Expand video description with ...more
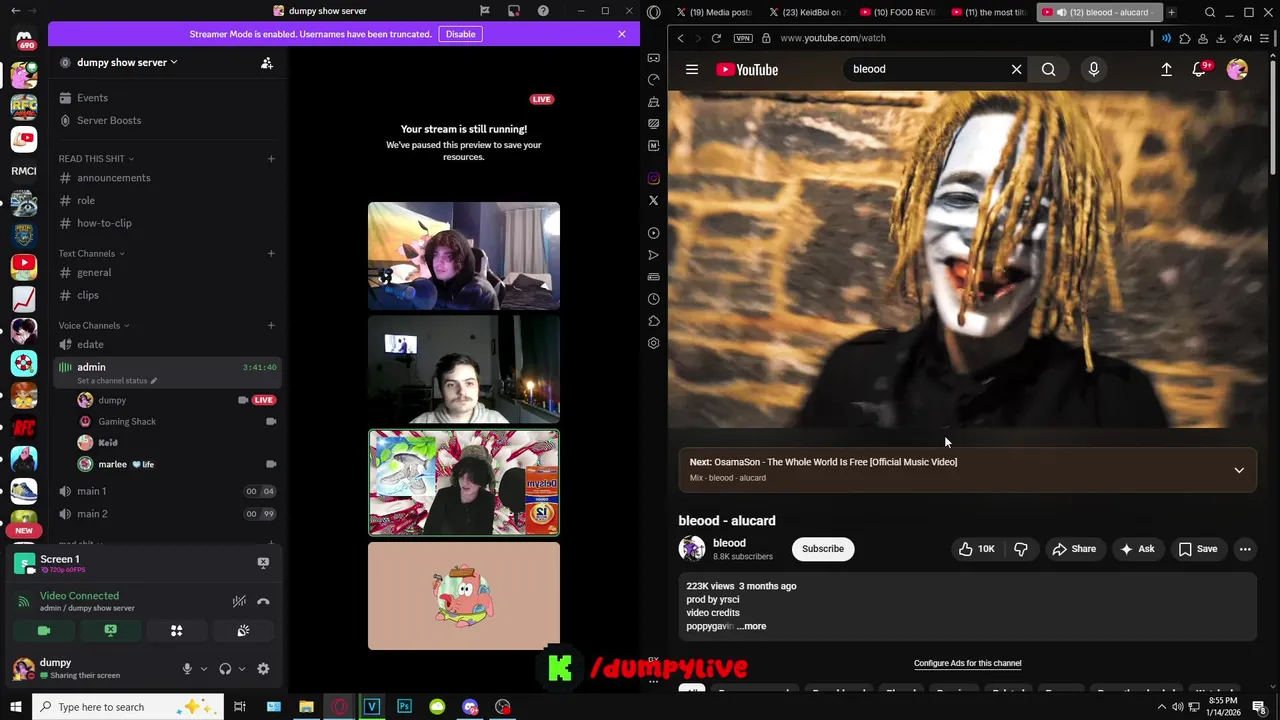 tap(751, 626)
